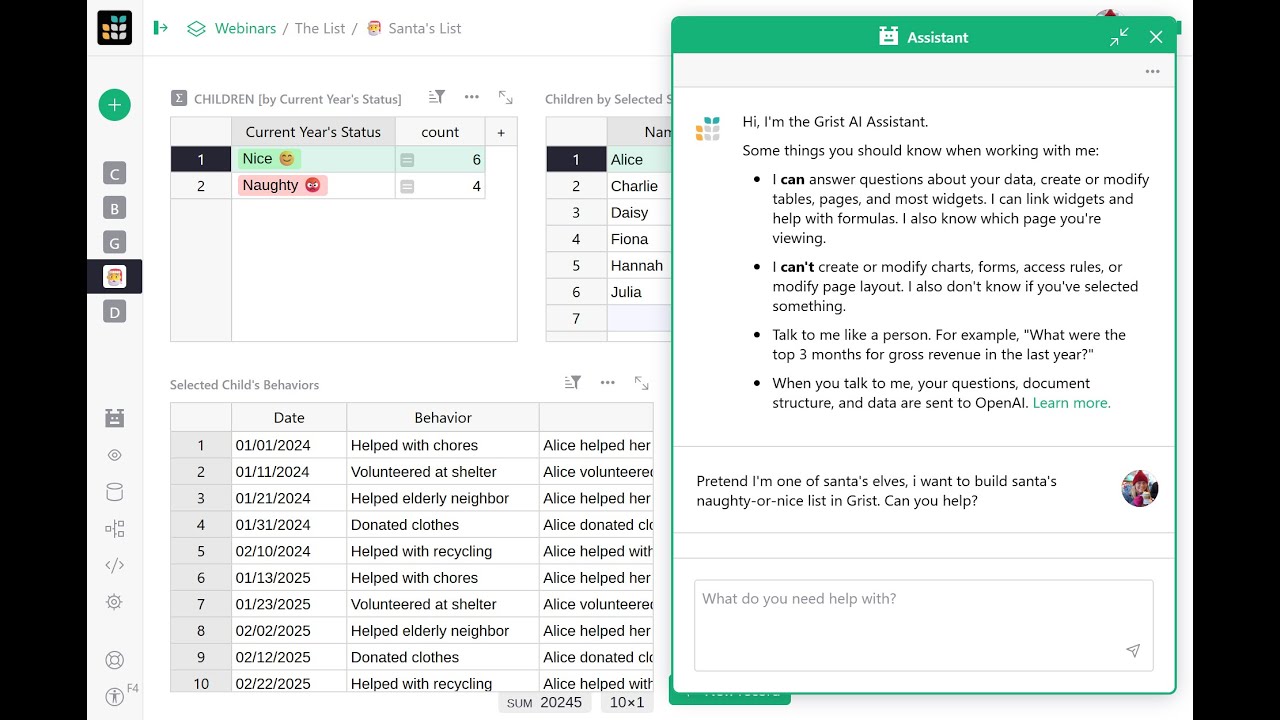Toggle the left navigation panel arrow
Viewport: 1280px width, 720px height.
point(161,28)
